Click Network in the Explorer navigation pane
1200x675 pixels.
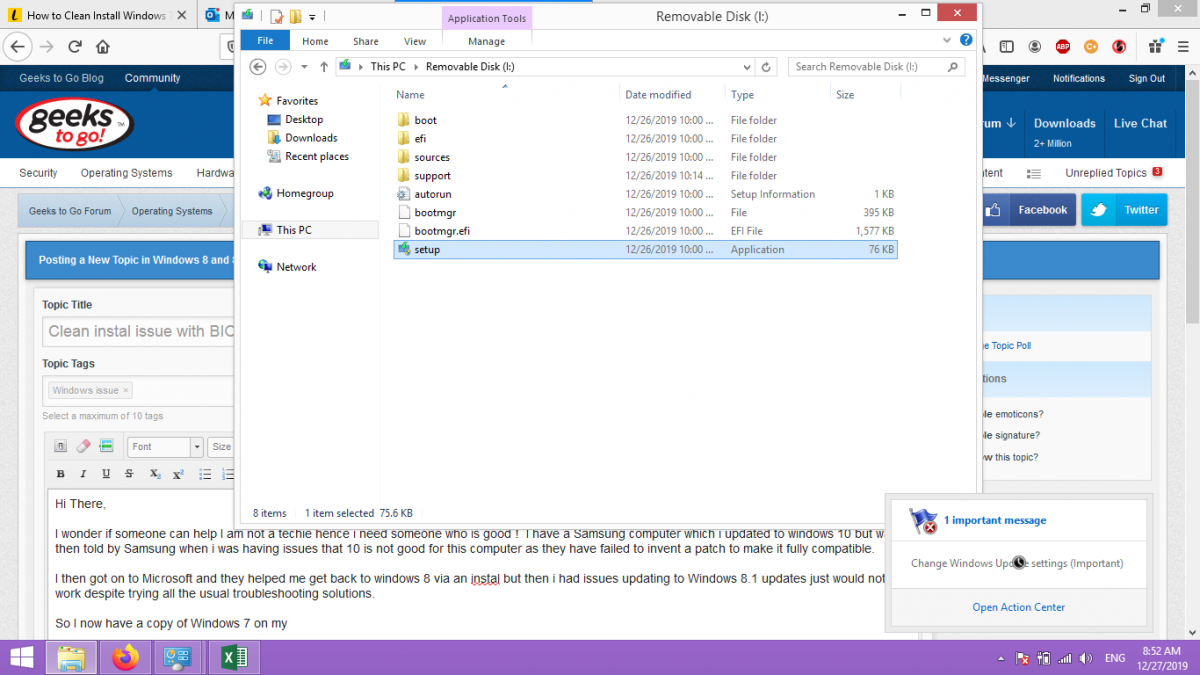[x=296, y=267]
